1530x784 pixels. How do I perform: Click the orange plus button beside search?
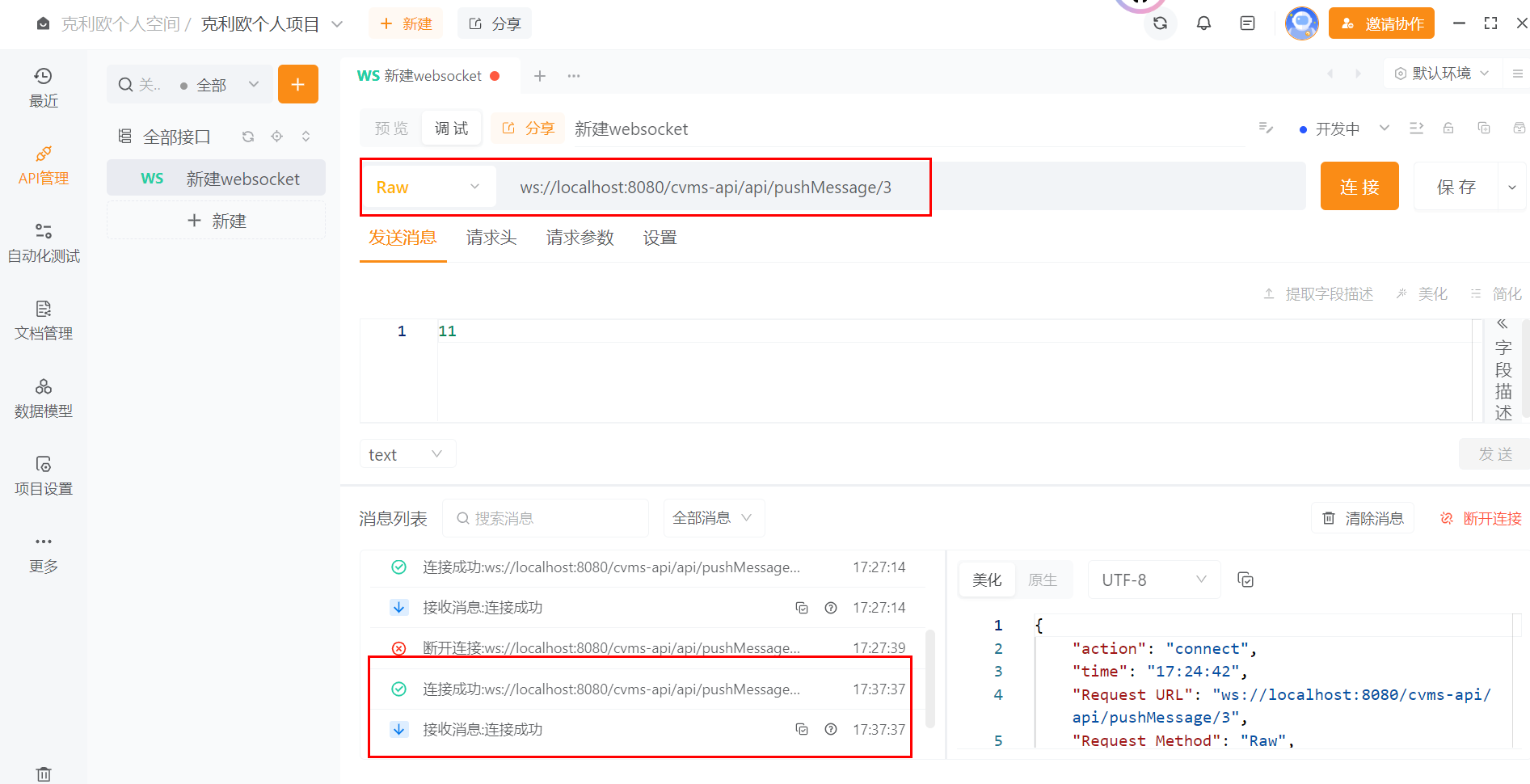(x=298, y=84)
